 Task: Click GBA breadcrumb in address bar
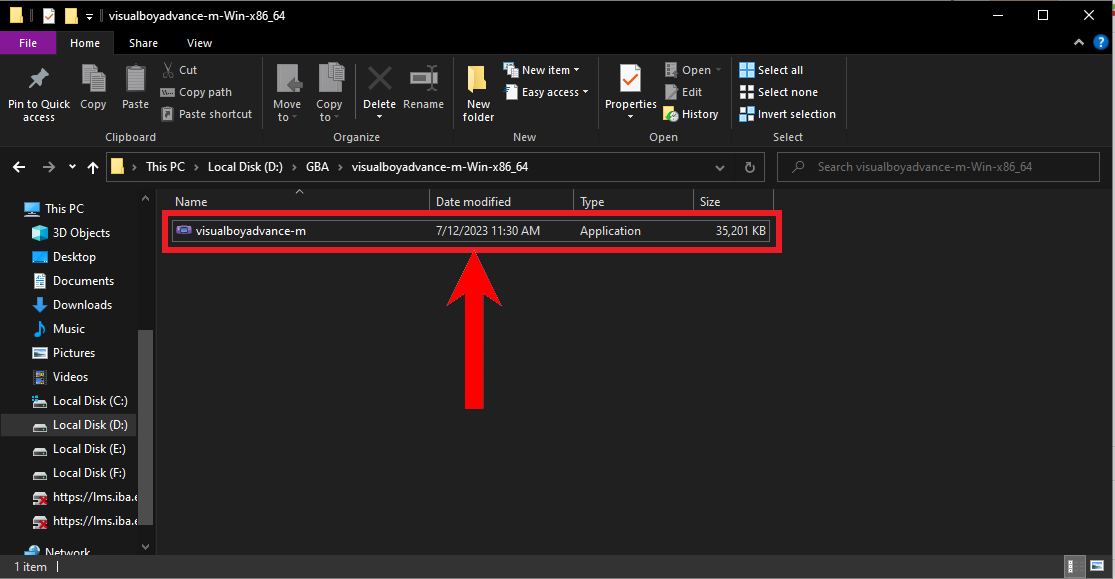tap(317, 166)
